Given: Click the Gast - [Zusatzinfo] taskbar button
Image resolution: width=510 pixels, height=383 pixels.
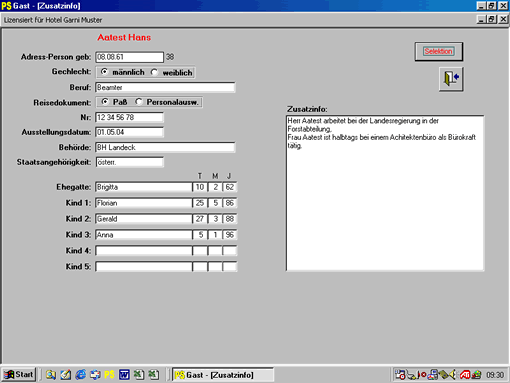Looking at the screenshot, I should (223, 375).
